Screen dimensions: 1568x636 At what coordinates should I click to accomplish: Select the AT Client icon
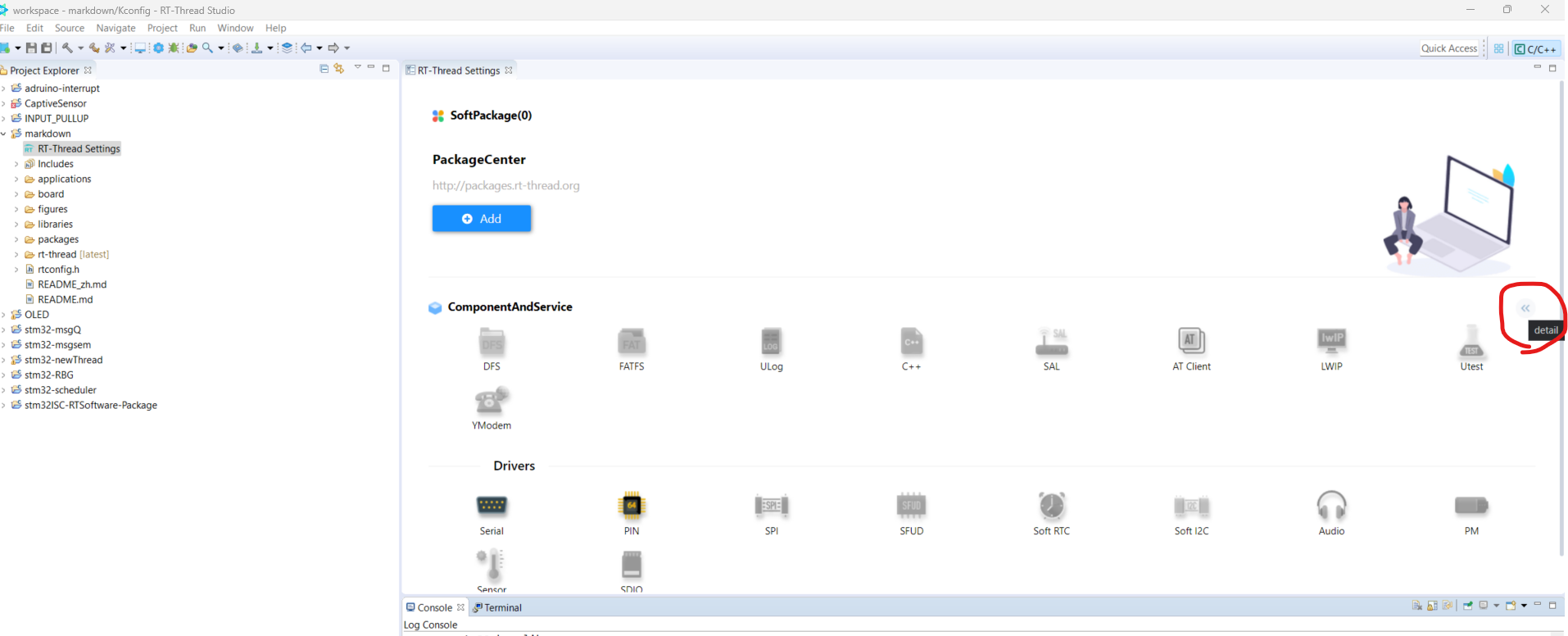1191,340
